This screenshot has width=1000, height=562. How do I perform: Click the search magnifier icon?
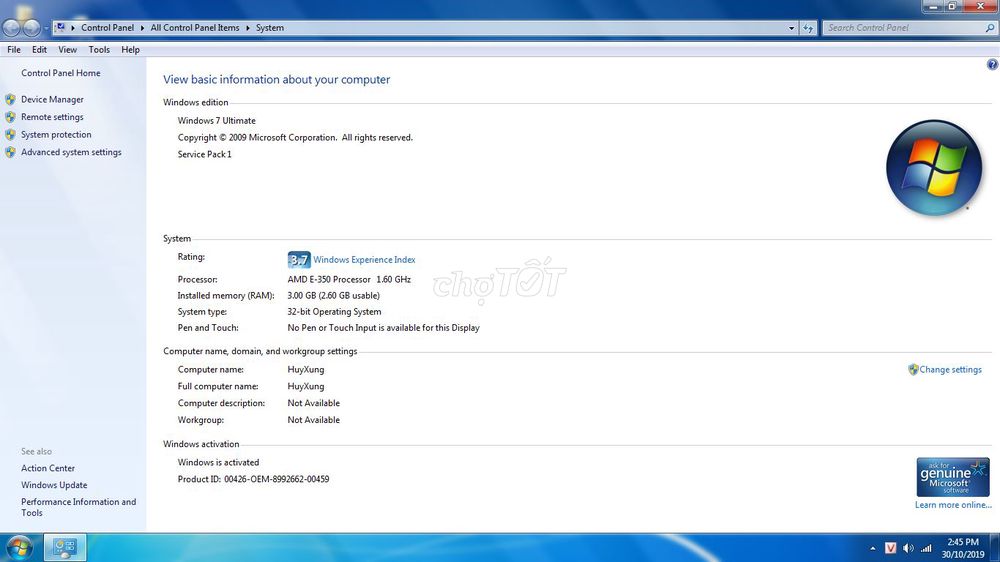click(990, 28)
